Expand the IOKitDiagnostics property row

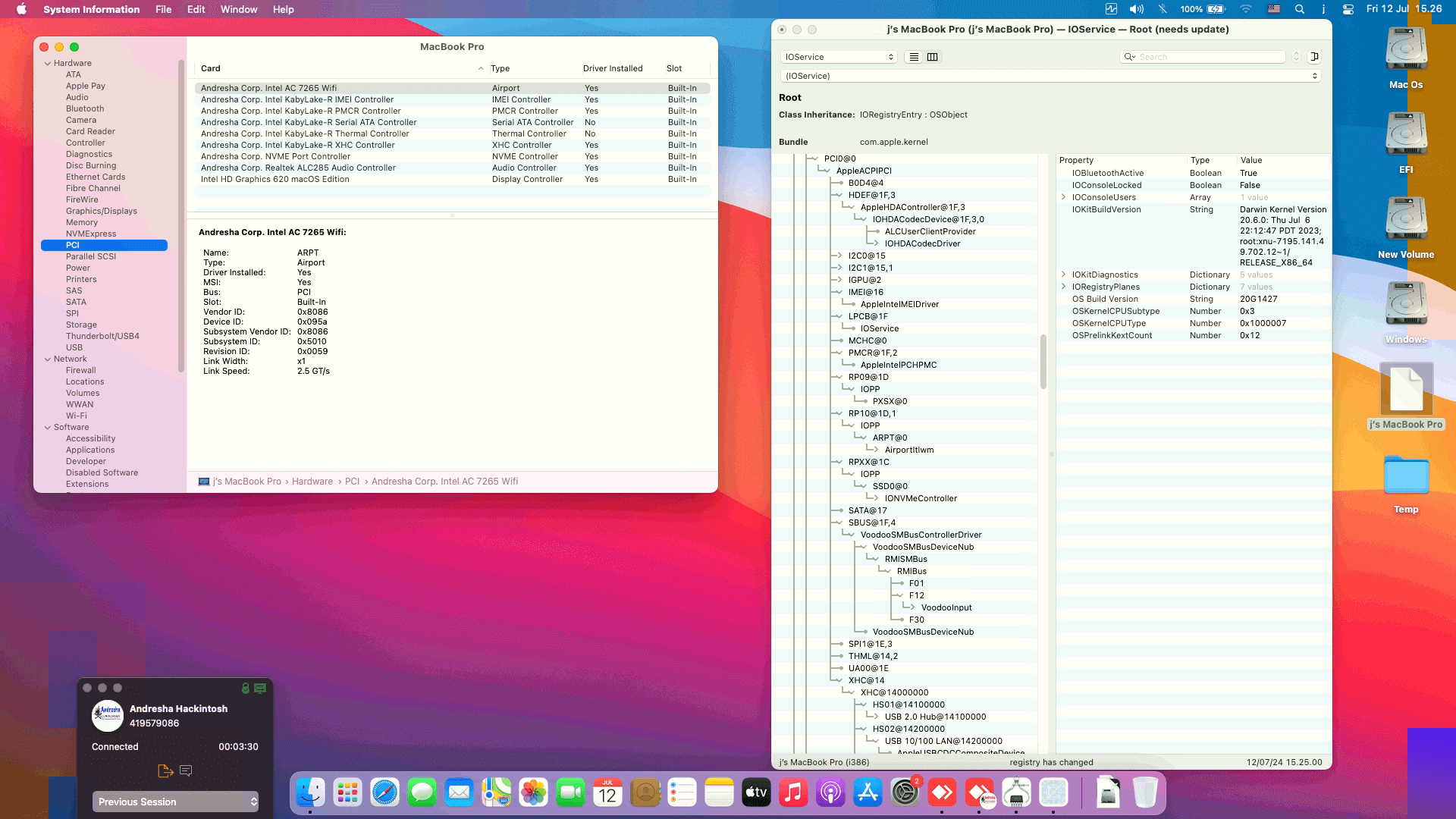coord(1063,275)
